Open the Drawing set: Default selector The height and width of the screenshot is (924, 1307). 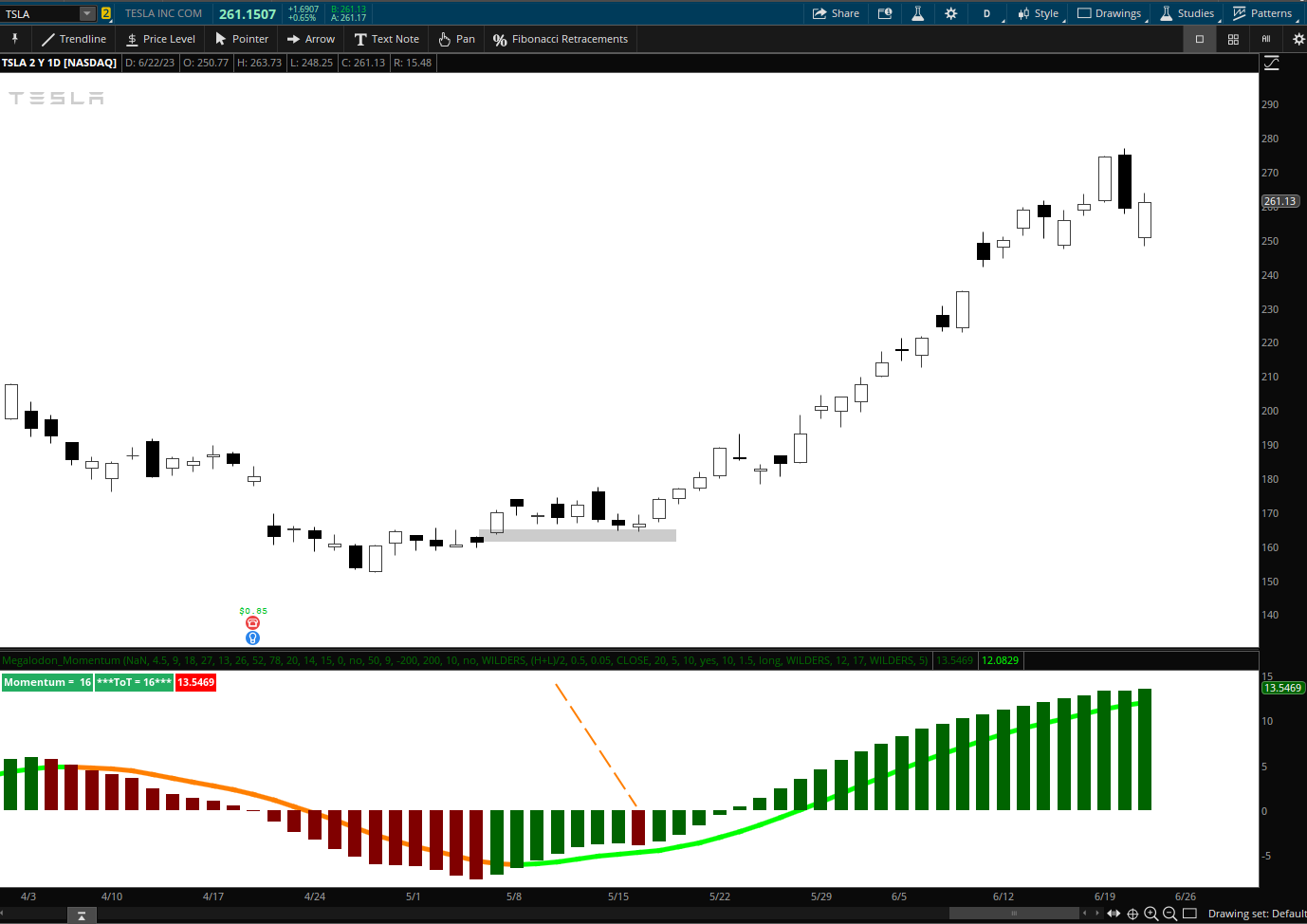1257,914
